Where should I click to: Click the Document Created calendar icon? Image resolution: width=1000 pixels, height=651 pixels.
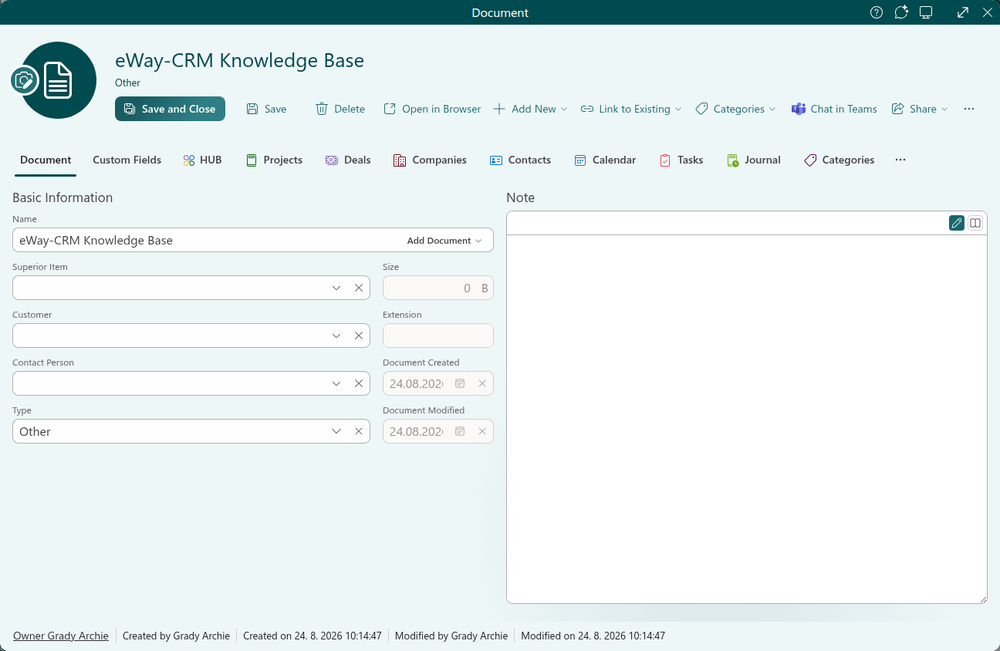point(460,383)
